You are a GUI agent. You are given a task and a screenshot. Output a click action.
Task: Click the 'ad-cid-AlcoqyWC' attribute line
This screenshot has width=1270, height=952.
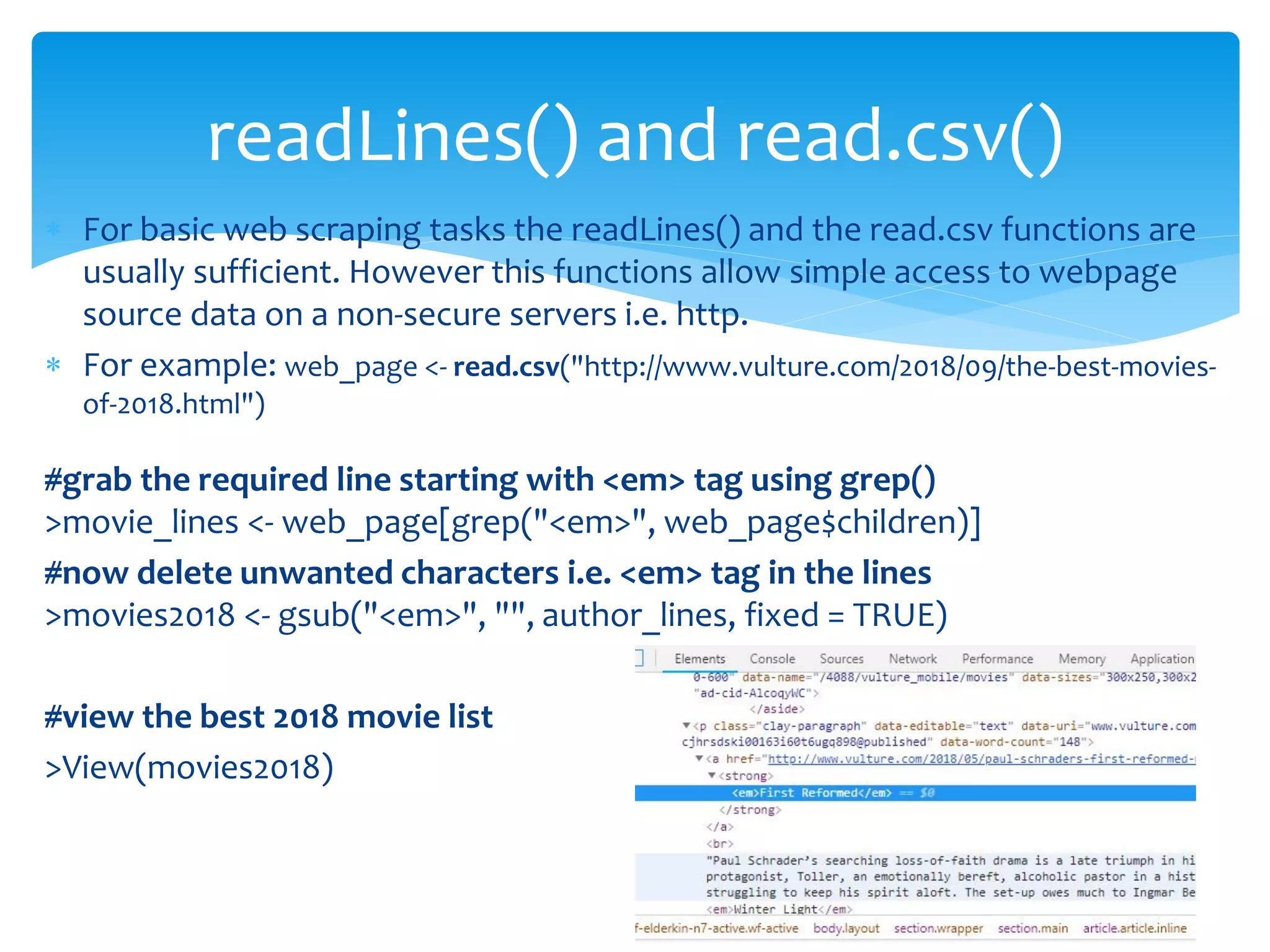click(x=757, y=693)
